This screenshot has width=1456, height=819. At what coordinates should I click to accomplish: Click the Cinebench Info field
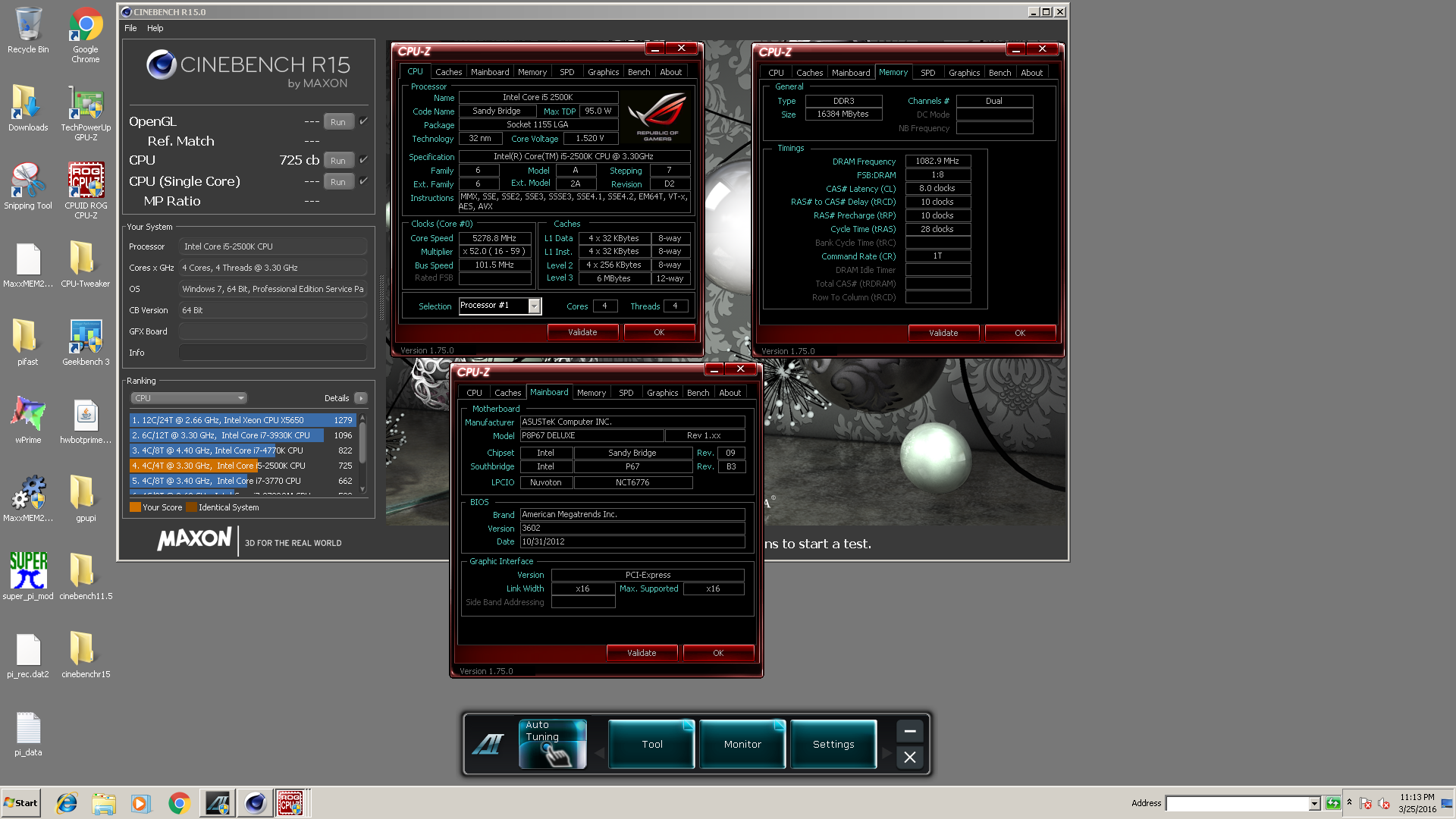click(273, 353)
